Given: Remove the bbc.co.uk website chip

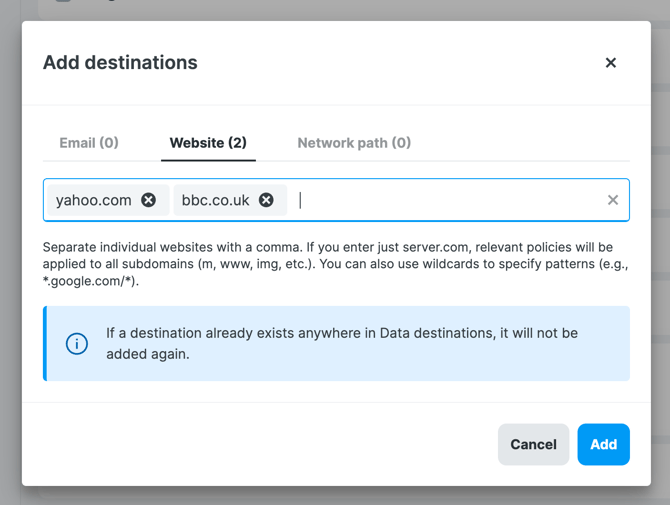Looking at the screenshot, I should pyautogui.click(x=266, y=200).
